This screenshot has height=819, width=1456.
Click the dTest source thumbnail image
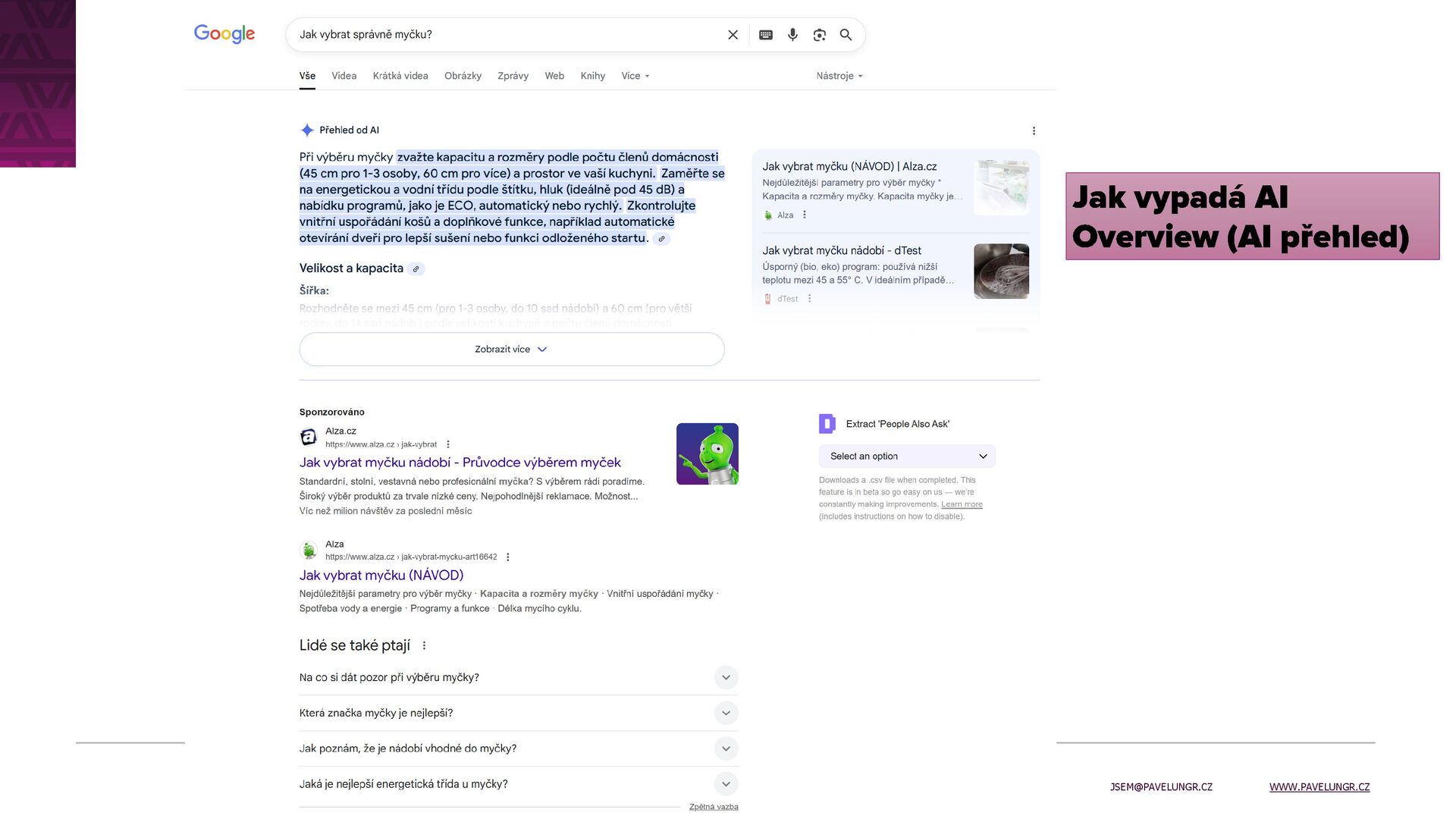coord(1001,271)
